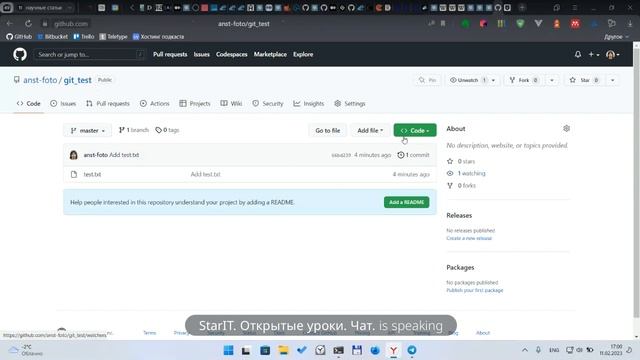Open the Teletype bookmark

113,37
